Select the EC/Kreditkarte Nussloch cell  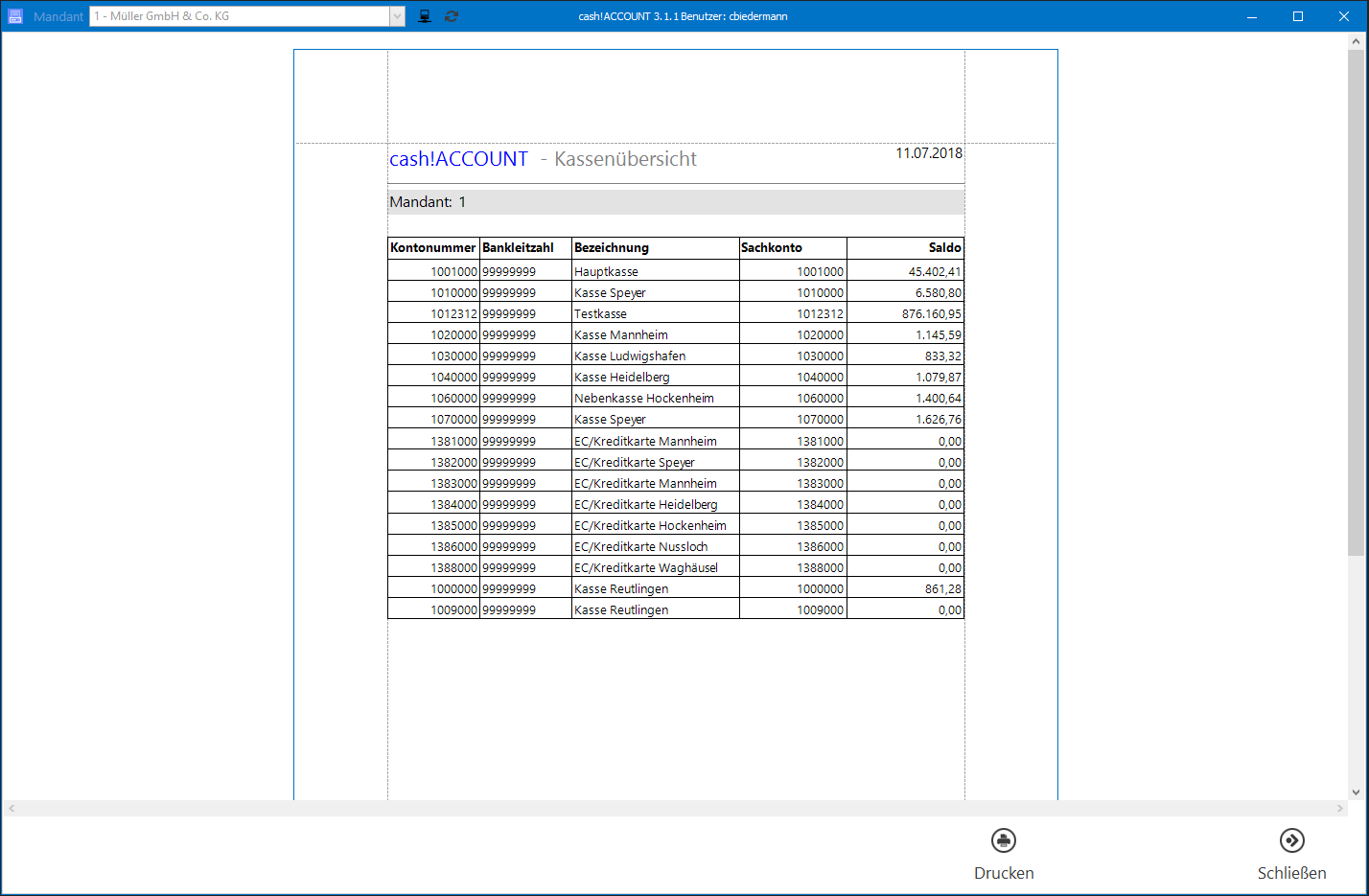pyautogui.click(x=656, y=546)
